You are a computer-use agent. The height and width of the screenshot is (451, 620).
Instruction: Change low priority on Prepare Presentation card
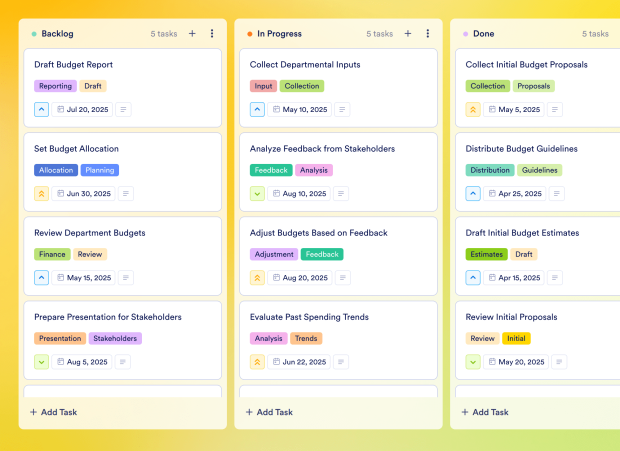pos(42,362)
